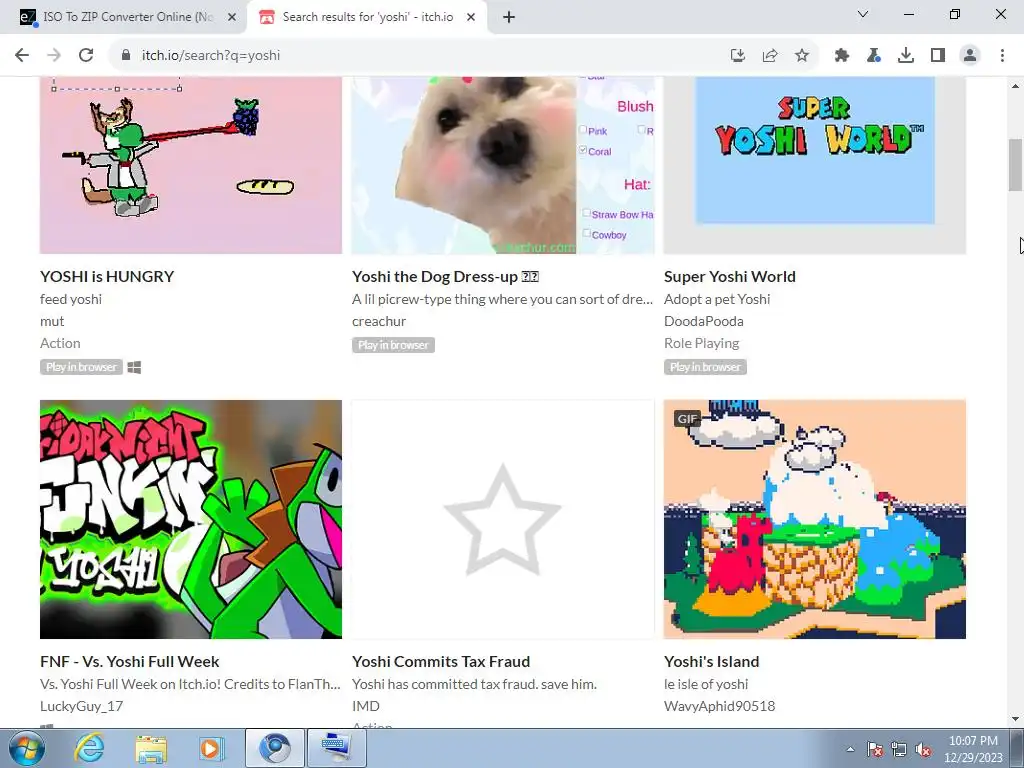Viewport: 1024px width, 768px height.
Task: Open Yoshi's Island title link
Action: coord(711,662)
